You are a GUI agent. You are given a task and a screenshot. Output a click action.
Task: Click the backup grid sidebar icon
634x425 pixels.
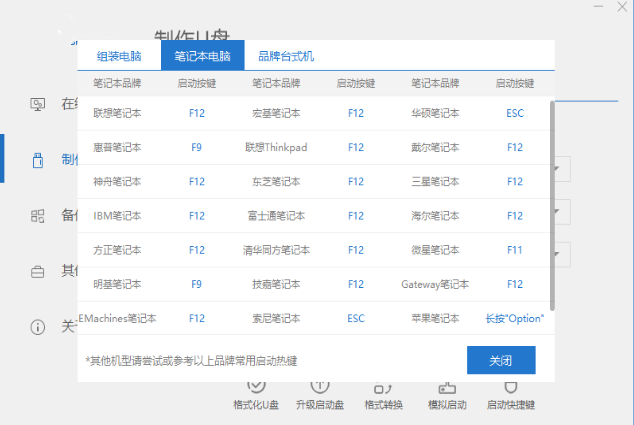[x=38, y=216]
